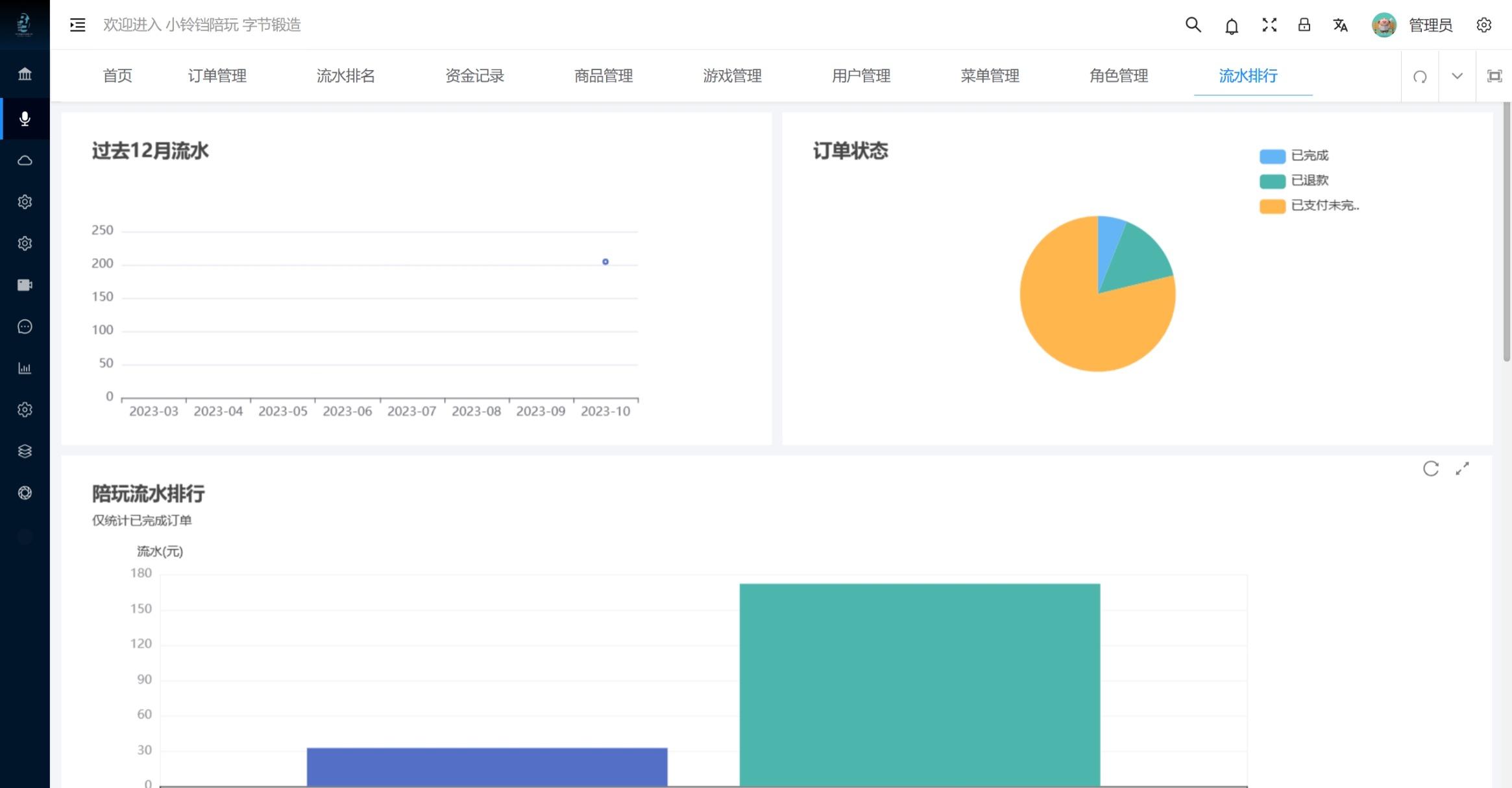Switch to the 流水排名 tab
Screen dimensions: 1512x788
click(346, 76)
